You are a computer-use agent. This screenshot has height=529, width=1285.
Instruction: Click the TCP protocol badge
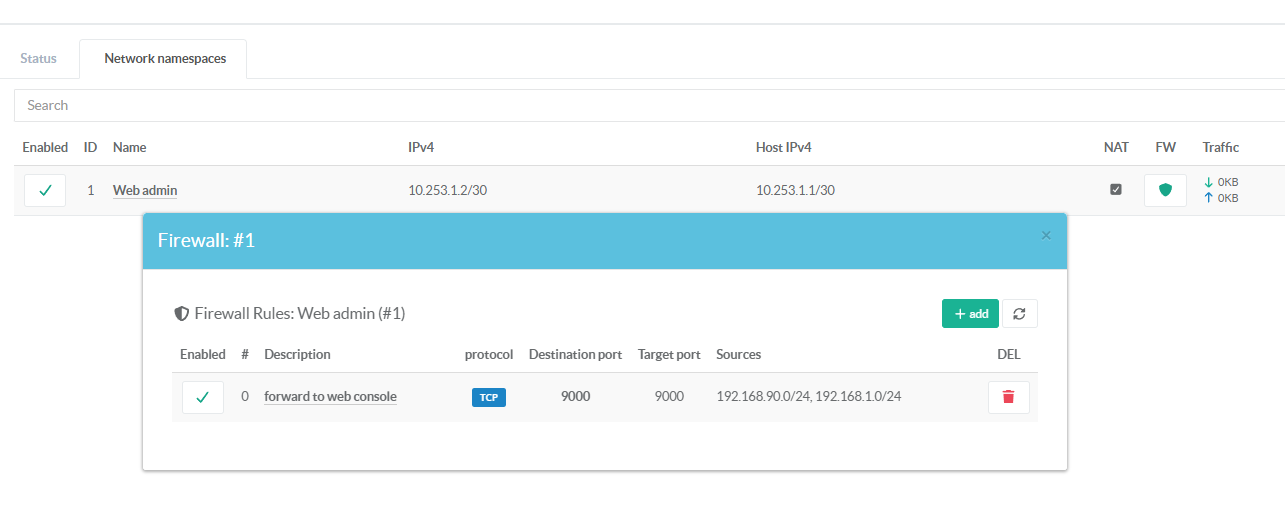pos(489,397)
